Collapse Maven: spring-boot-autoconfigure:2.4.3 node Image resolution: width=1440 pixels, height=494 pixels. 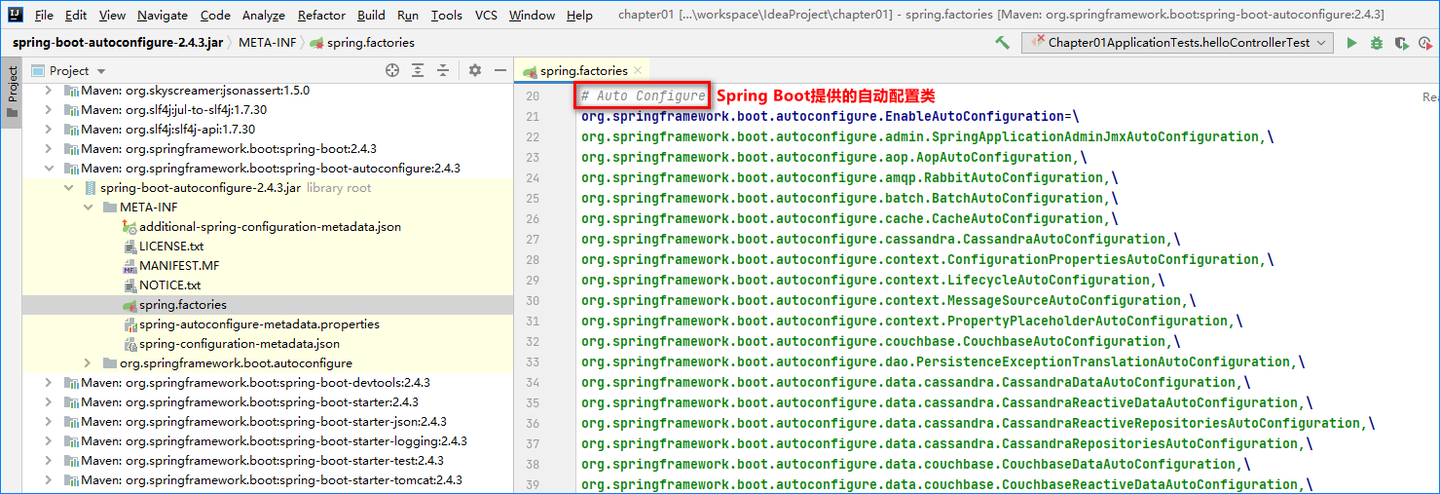48,168
